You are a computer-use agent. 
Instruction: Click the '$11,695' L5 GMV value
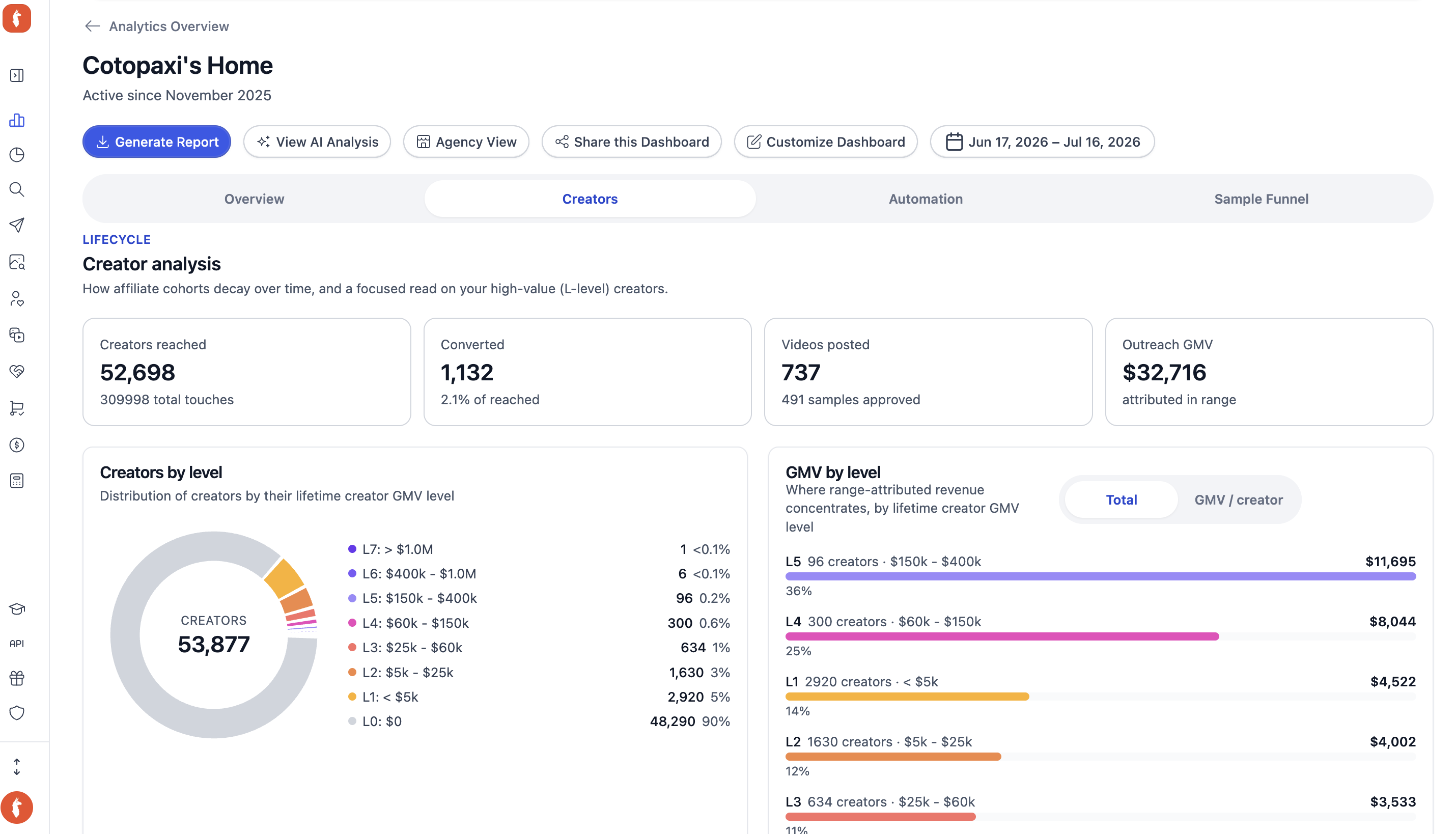(1390, 561)
